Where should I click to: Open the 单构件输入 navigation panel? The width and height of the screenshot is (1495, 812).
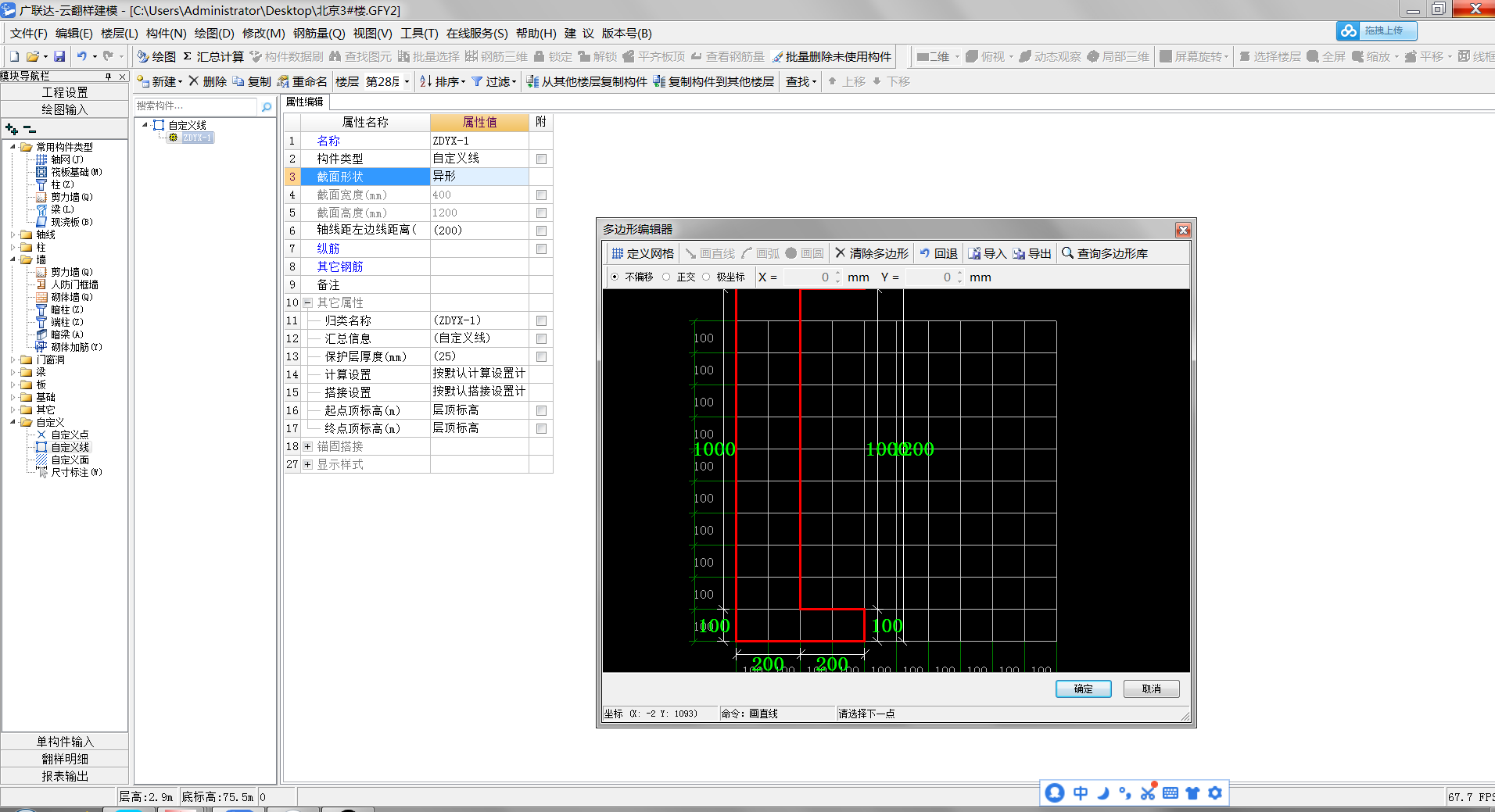coord(64,742)
